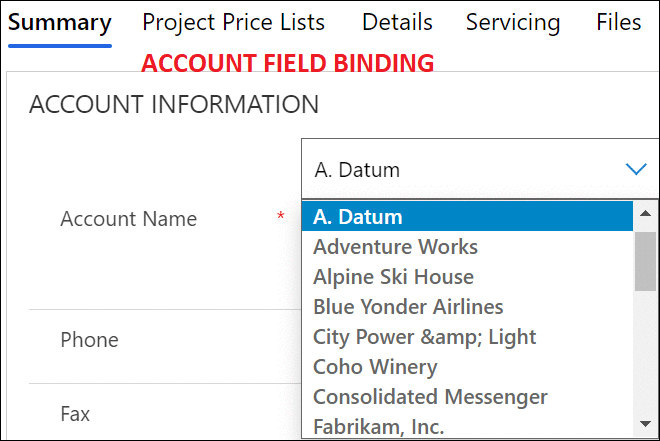The image size is (660, 441).
Task: Click the list scrollbar down arrow
Action: pos(645,424)
